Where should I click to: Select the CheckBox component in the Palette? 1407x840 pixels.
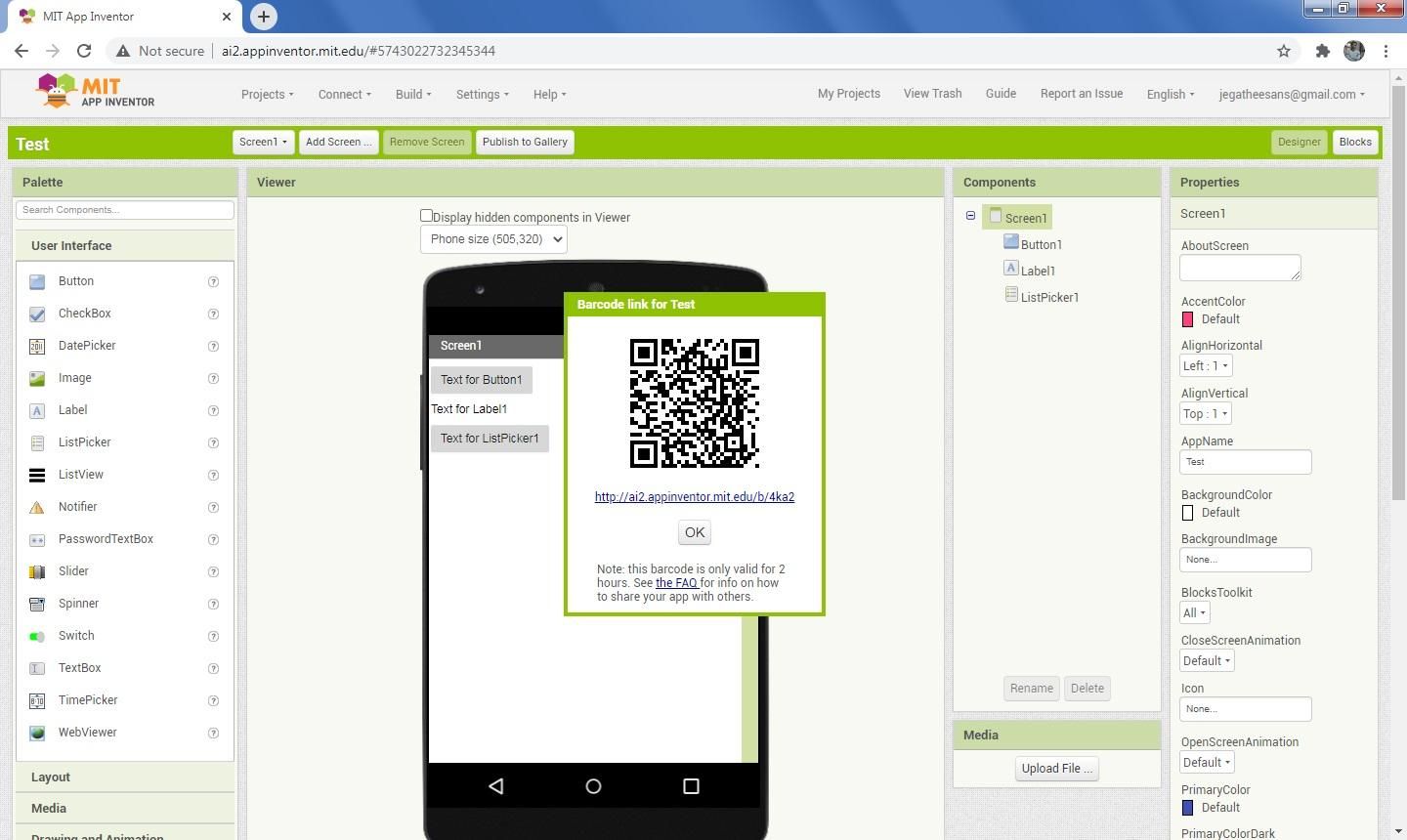84,314
